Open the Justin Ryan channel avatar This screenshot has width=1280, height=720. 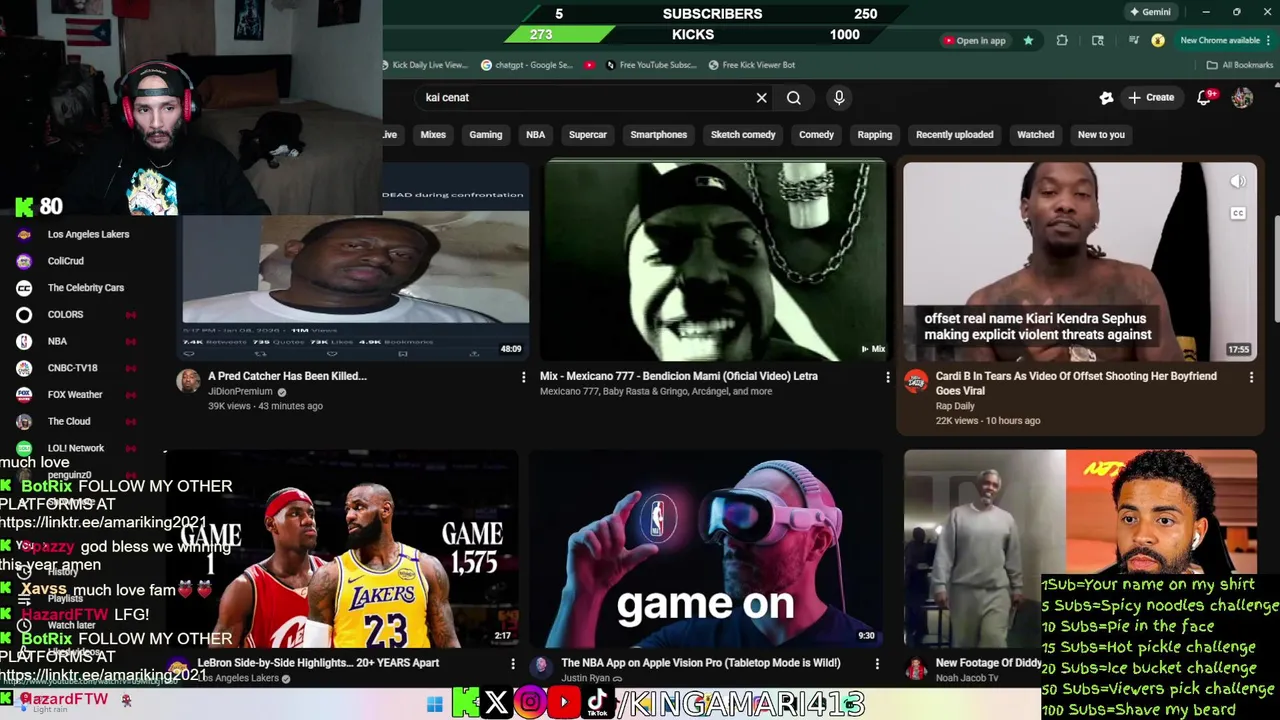(541, 666)
